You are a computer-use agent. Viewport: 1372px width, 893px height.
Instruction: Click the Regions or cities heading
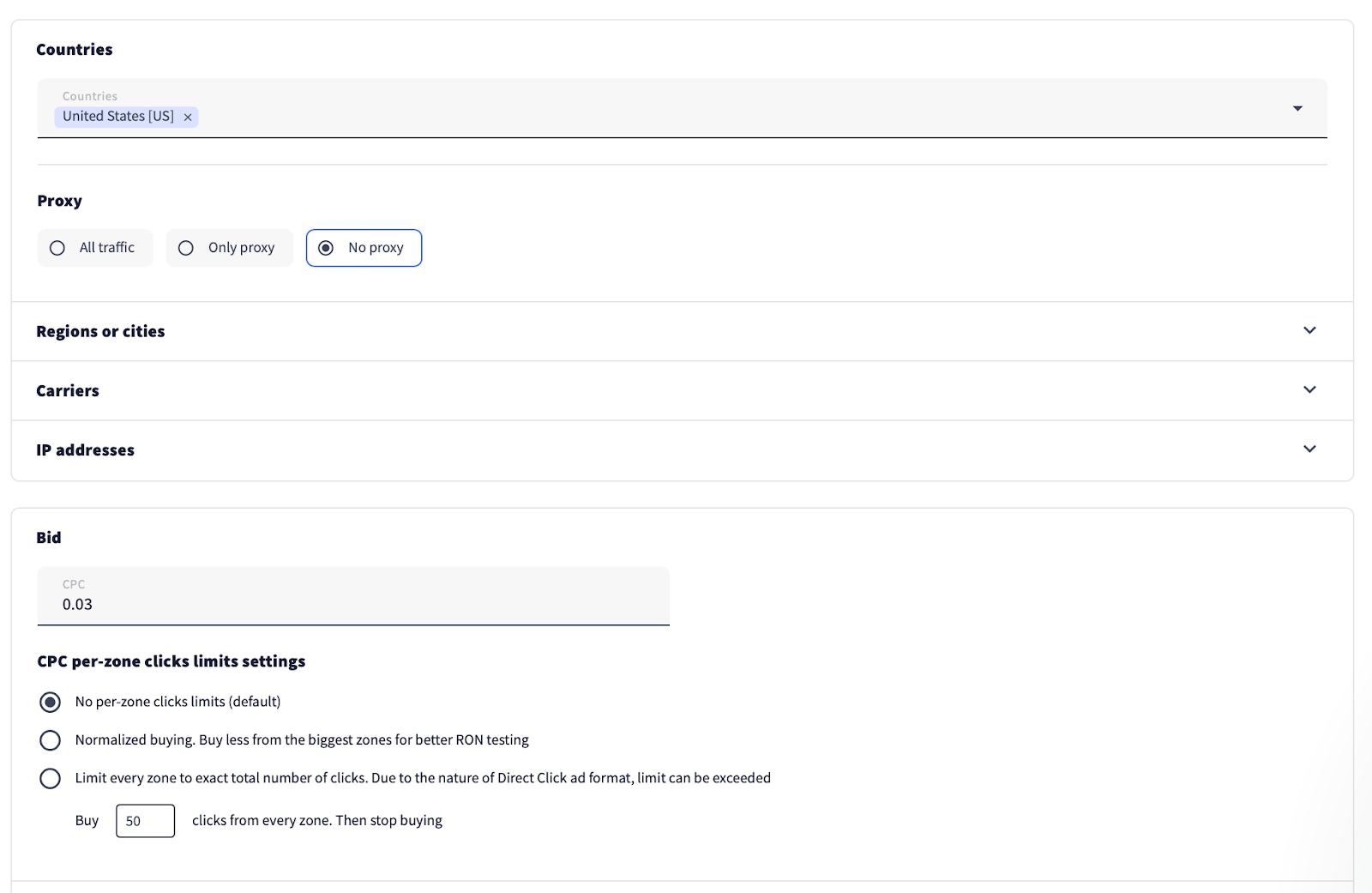pos(100,331)
